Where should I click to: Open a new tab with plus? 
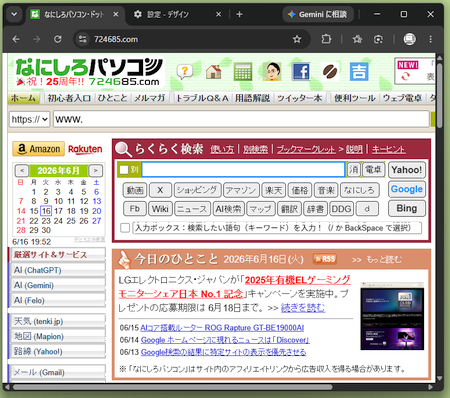pyautogui.click(x=239, y=14)
